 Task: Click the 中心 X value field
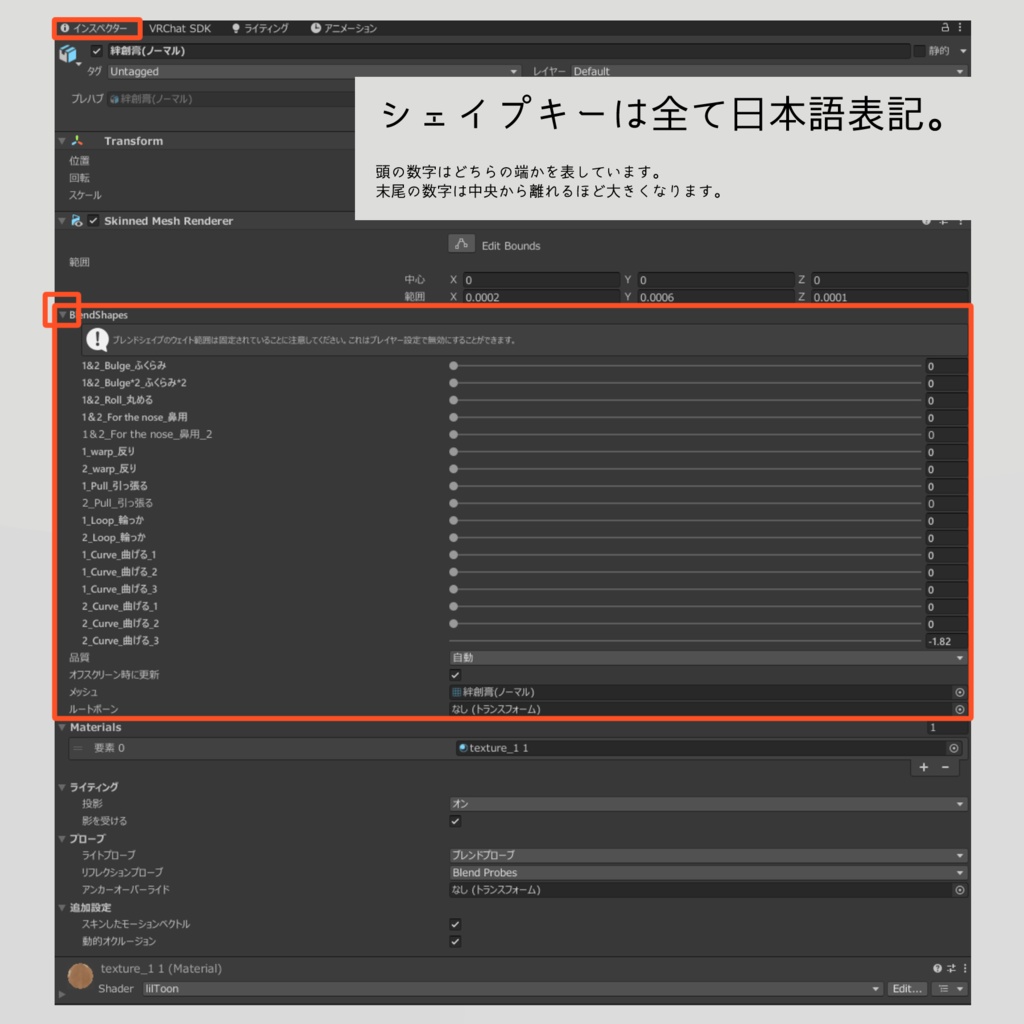pyautogui.click(x=541, y=280)
